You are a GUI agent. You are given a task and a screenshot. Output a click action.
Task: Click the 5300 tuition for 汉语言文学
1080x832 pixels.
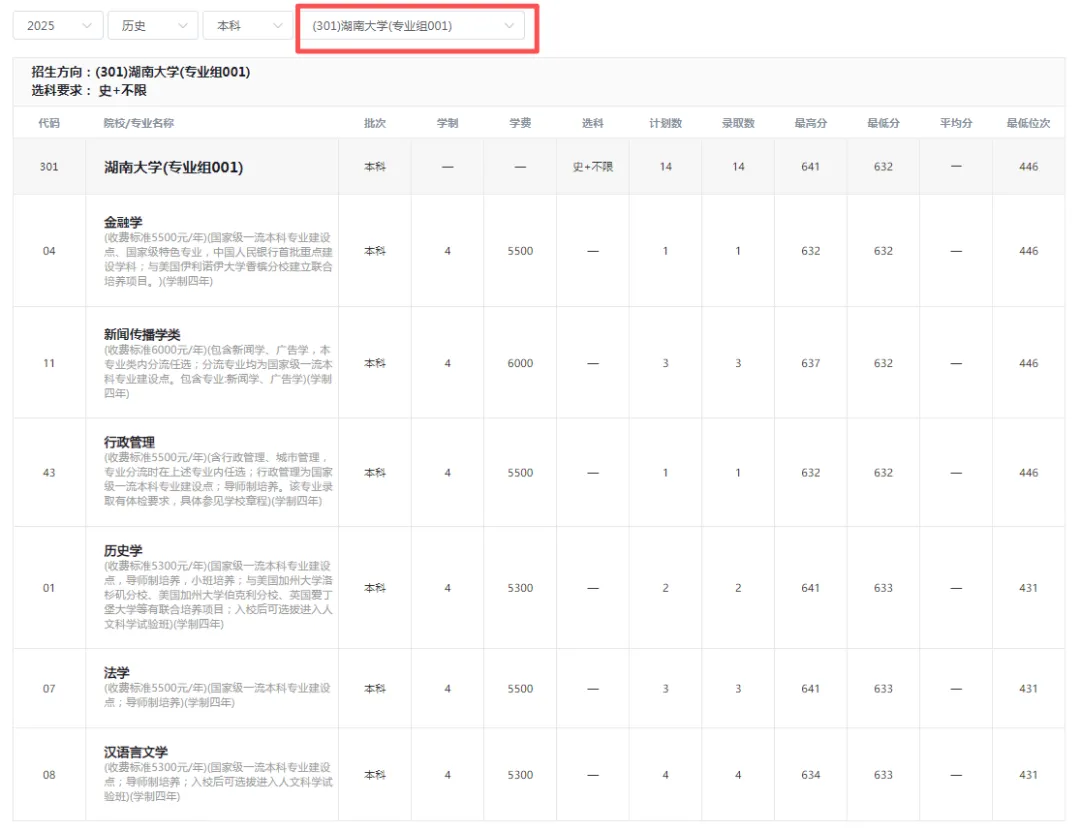(x=520, y=775)
